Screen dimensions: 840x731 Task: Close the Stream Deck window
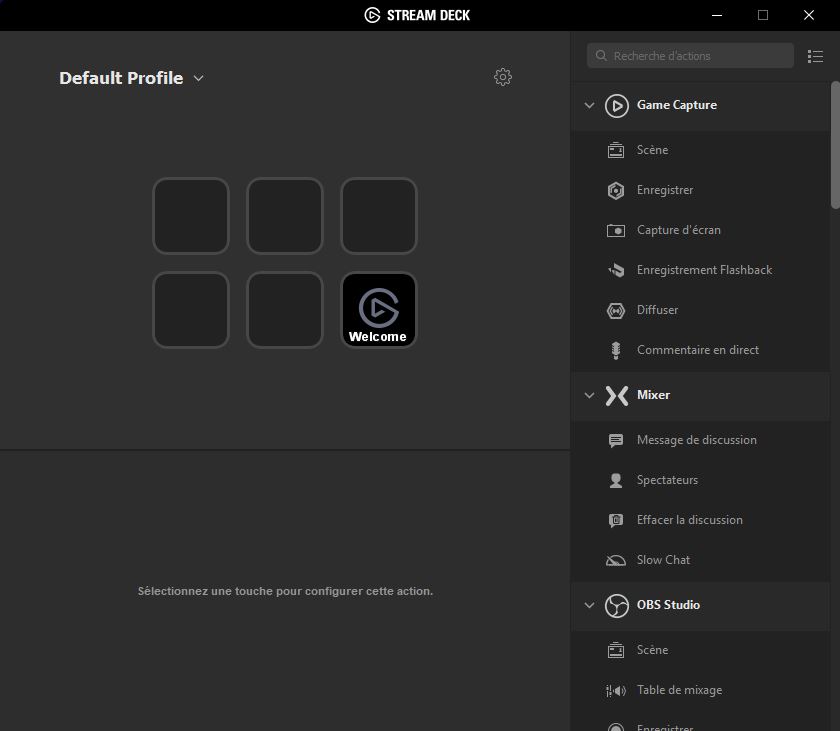[809, 15]
